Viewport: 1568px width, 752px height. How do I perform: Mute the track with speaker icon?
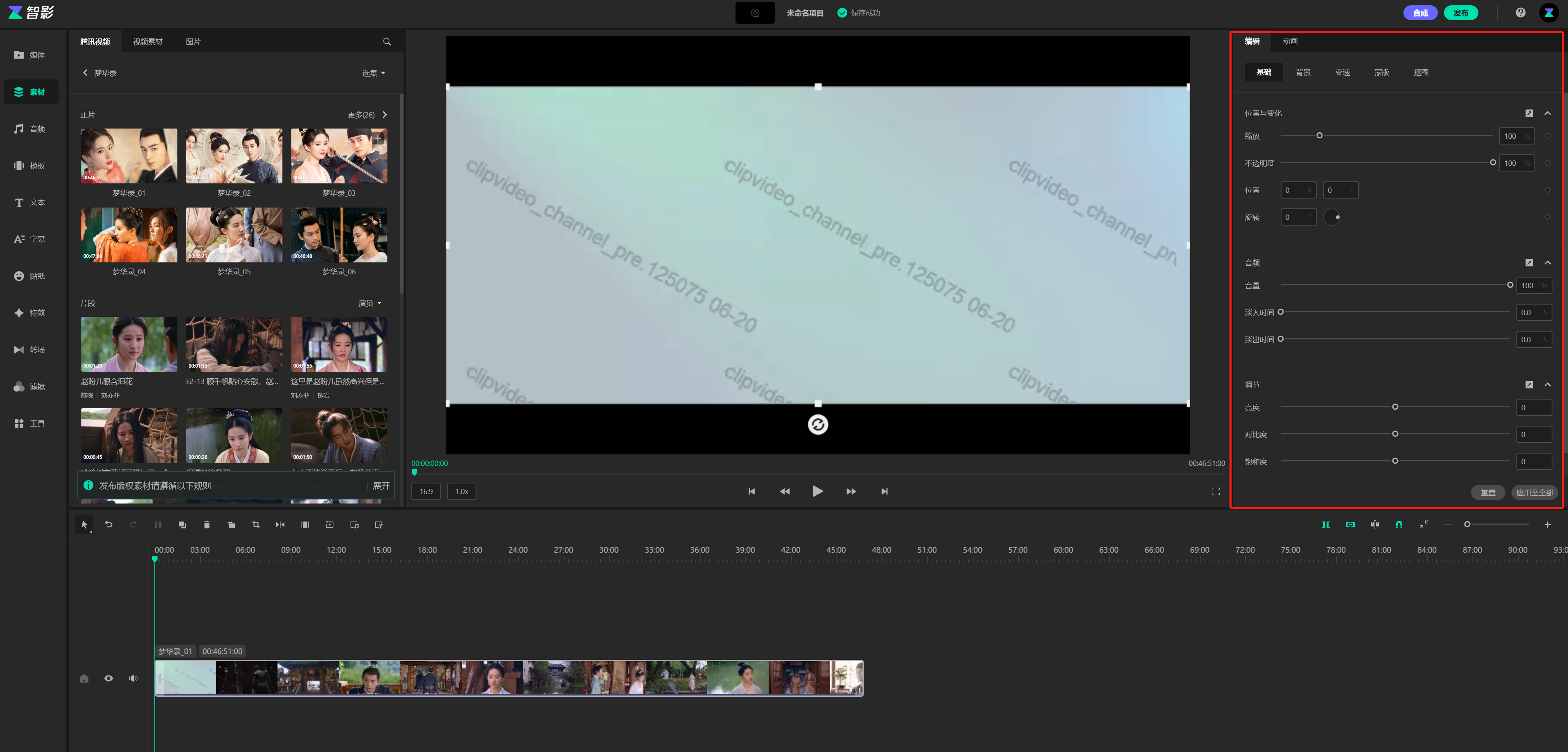tap(133, 678)
